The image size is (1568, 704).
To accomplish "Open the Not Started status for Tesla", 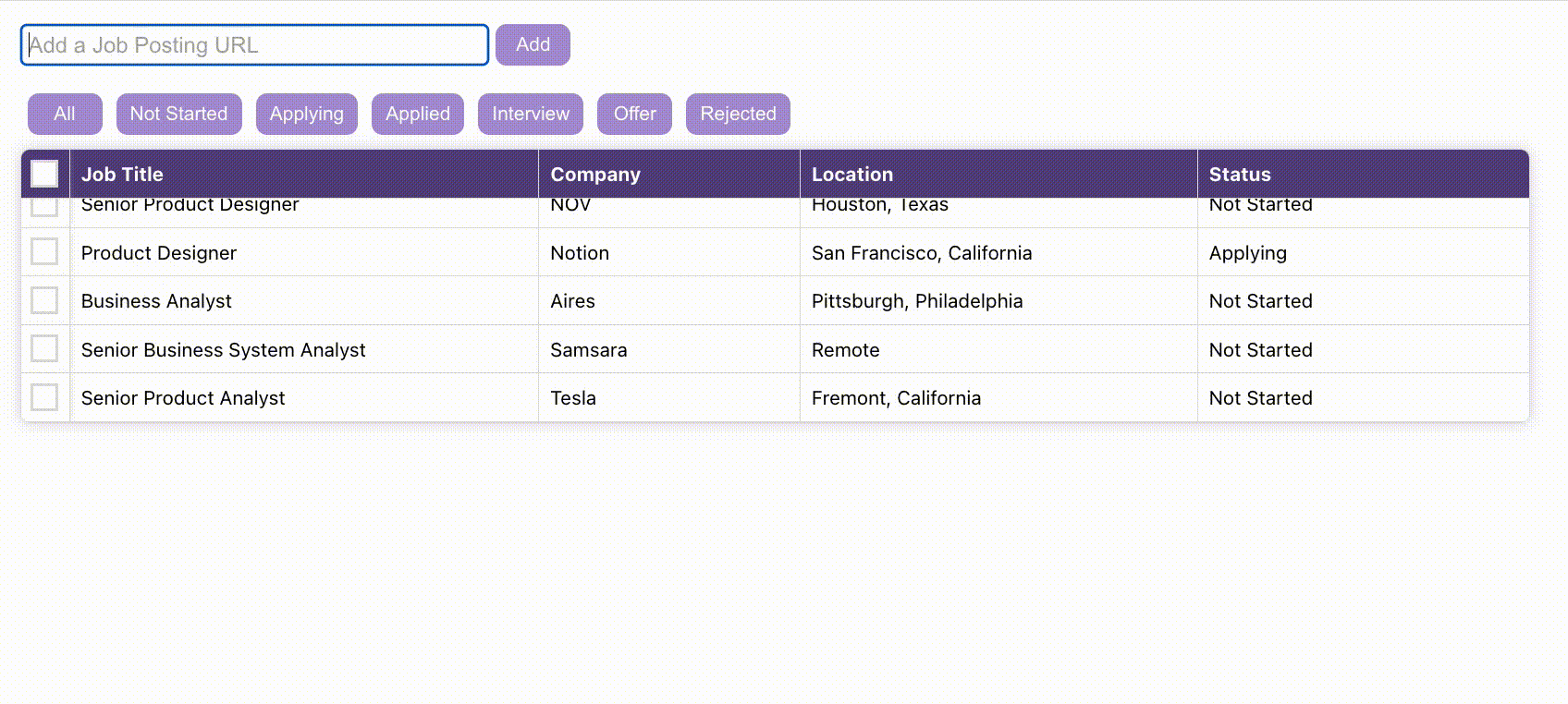I will (1260, 398).
